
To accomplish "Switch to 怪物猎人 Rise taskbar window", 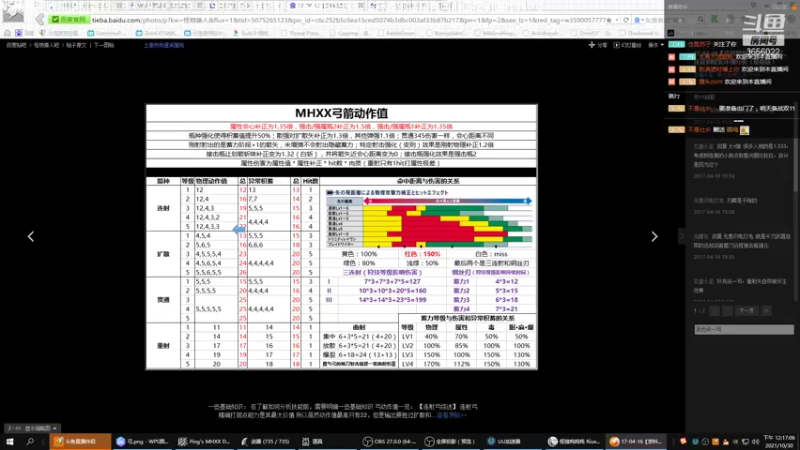I will click(576, 441).
